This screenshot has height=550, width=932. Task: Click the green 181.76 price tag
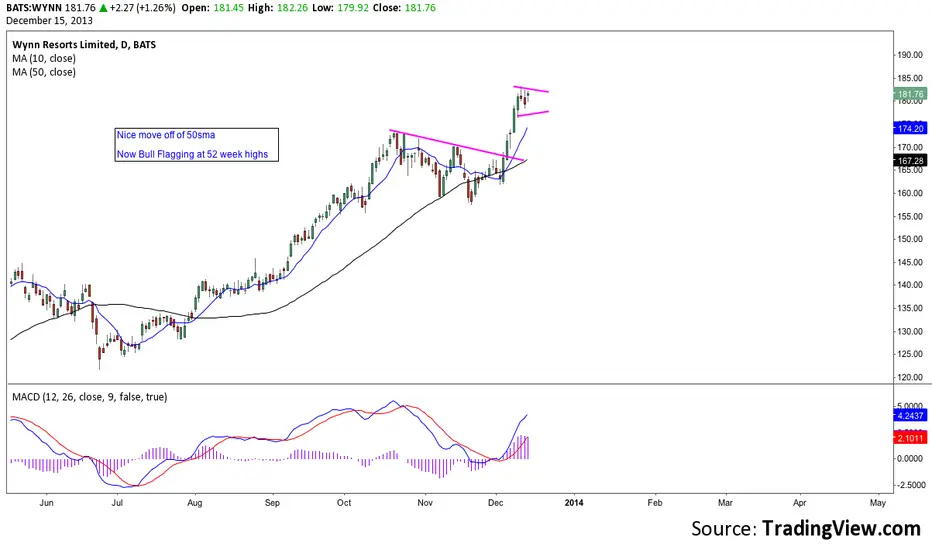pyautogui.click(x=910, y=94)
